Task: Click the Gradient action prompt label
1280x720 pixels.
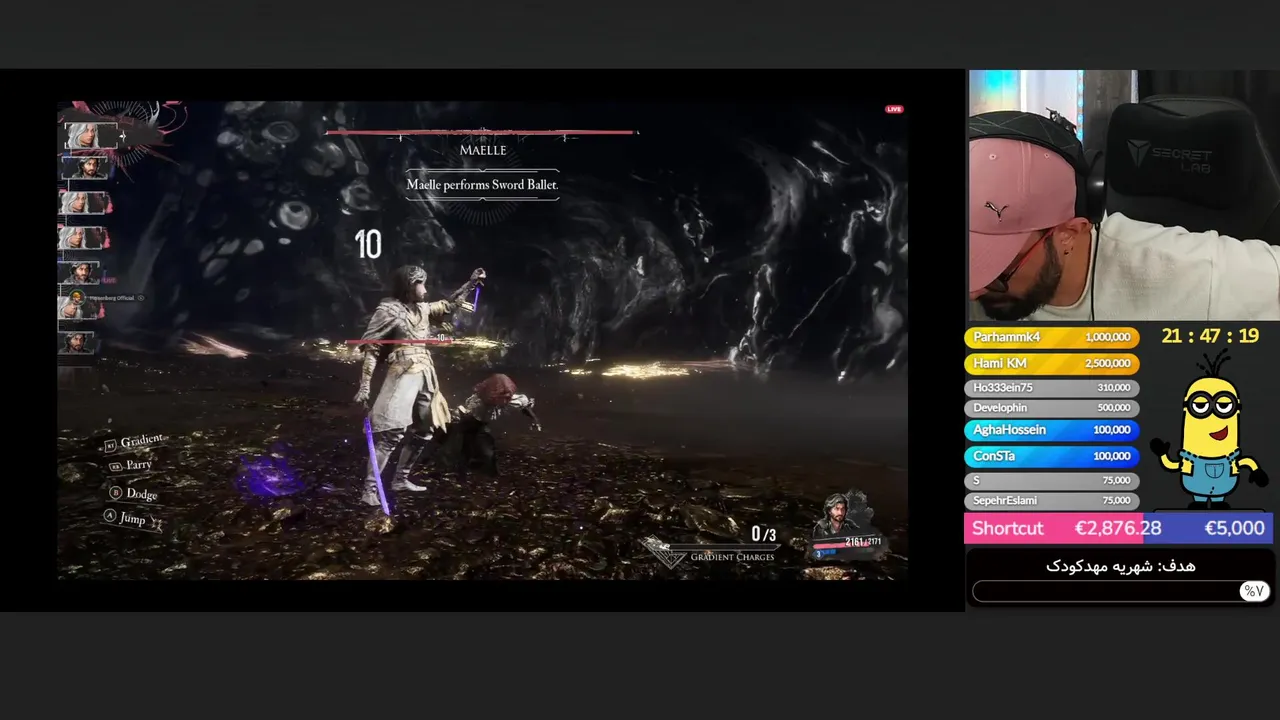Action: point(141,441)
